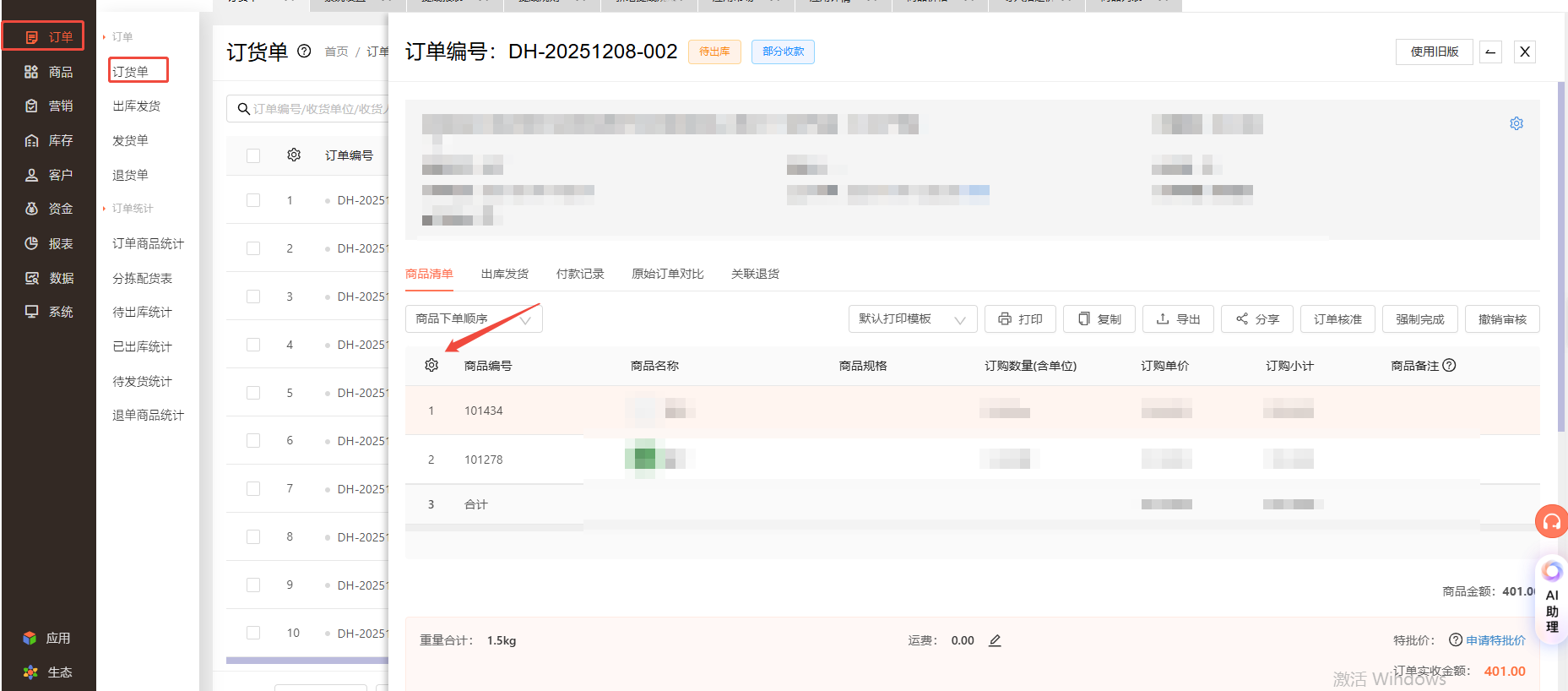This screenshot has width=1568, height=691.
Task: Open the 数据 sidebar section
Action: click(48, 278)
